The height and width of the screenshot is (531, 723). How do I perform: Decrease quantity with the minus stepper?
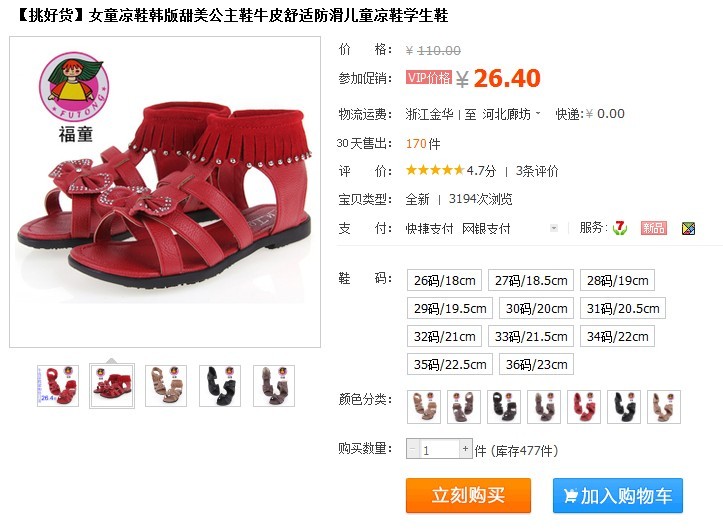[413, 448]
